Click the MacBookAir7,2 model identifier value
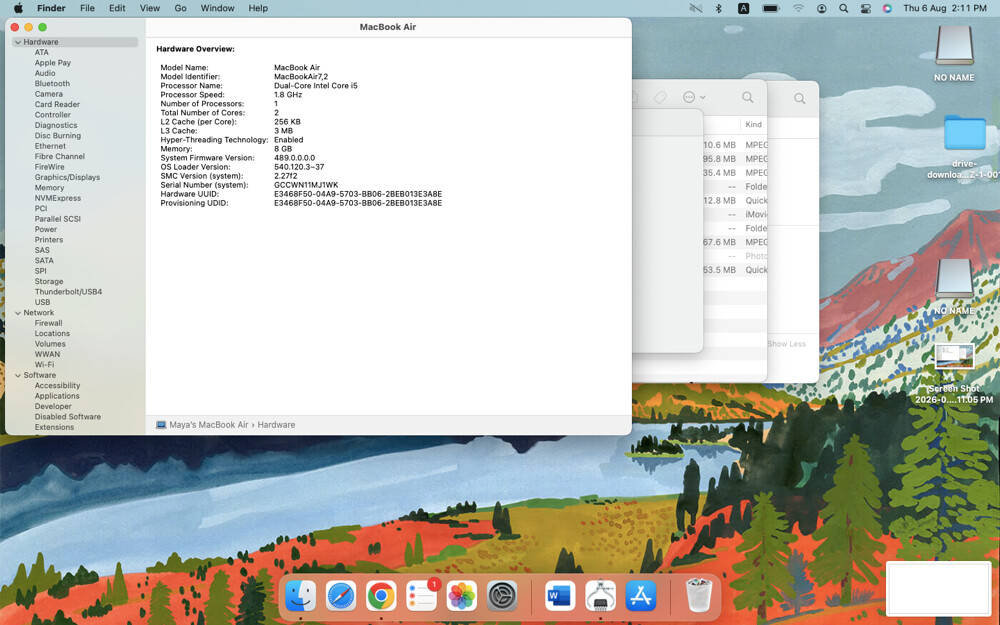The image size is (1000, 625). pos(301,77)
